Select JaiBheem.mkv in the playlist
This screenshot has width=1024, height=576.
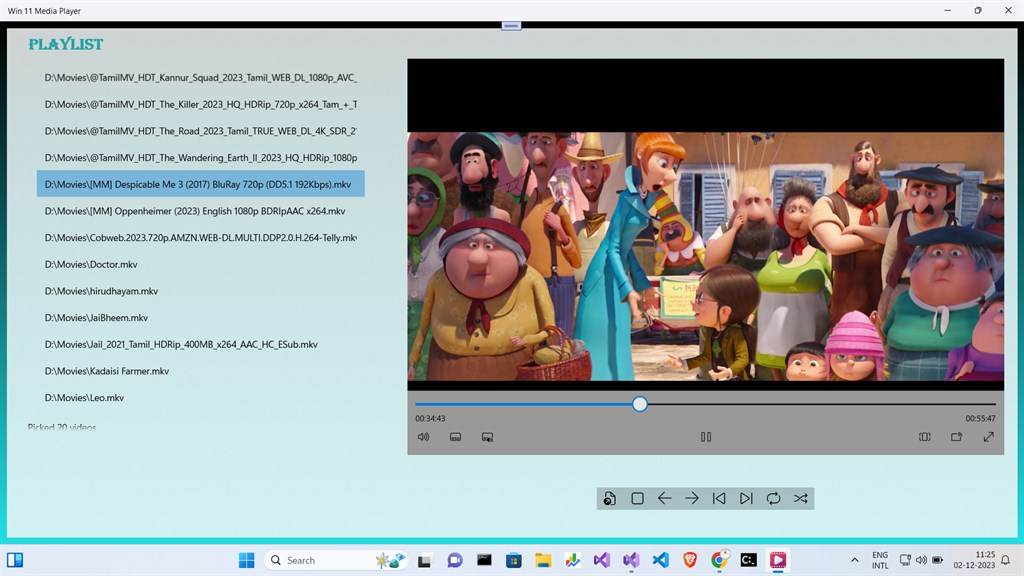pos(200,318)
